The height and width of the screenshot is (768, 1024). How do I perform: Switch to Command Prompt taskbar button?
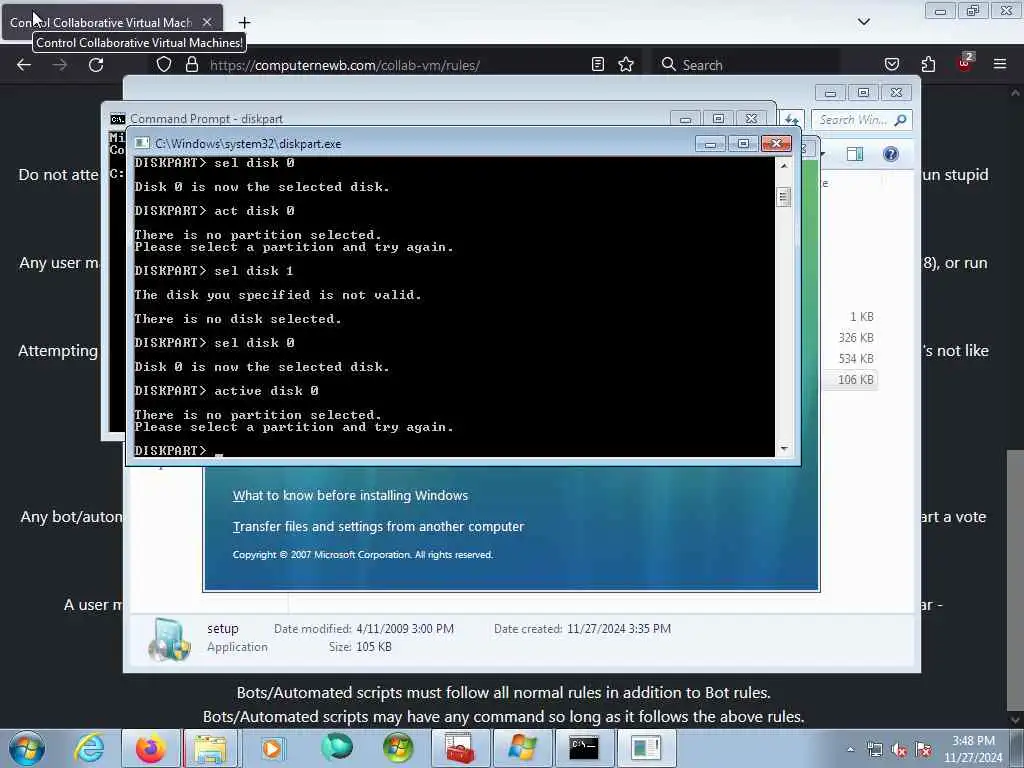pos(584,748)
